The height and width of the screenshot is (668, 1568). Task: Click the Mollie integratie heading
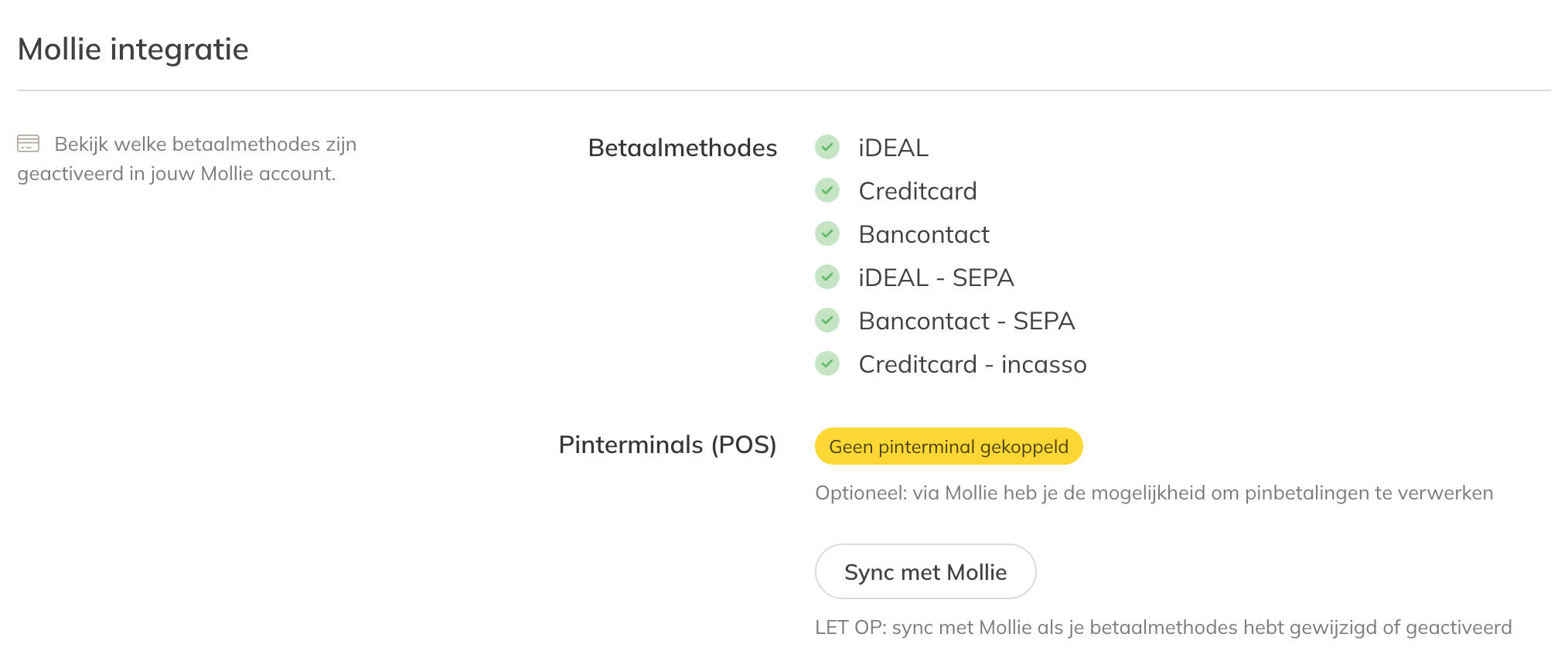[x=133, y=49]
